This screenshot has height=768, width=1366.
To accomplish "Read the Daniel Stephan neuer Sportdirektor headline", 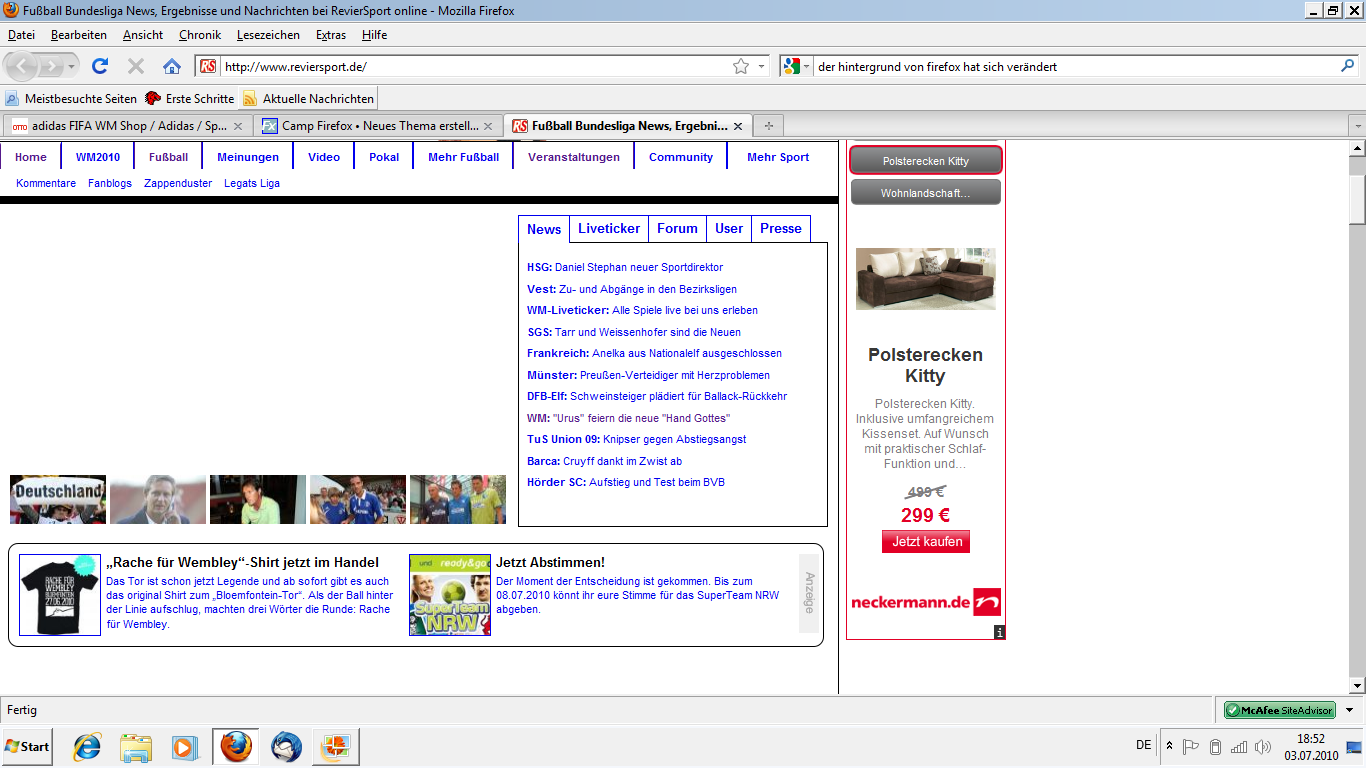I will [x=639, y=267].
